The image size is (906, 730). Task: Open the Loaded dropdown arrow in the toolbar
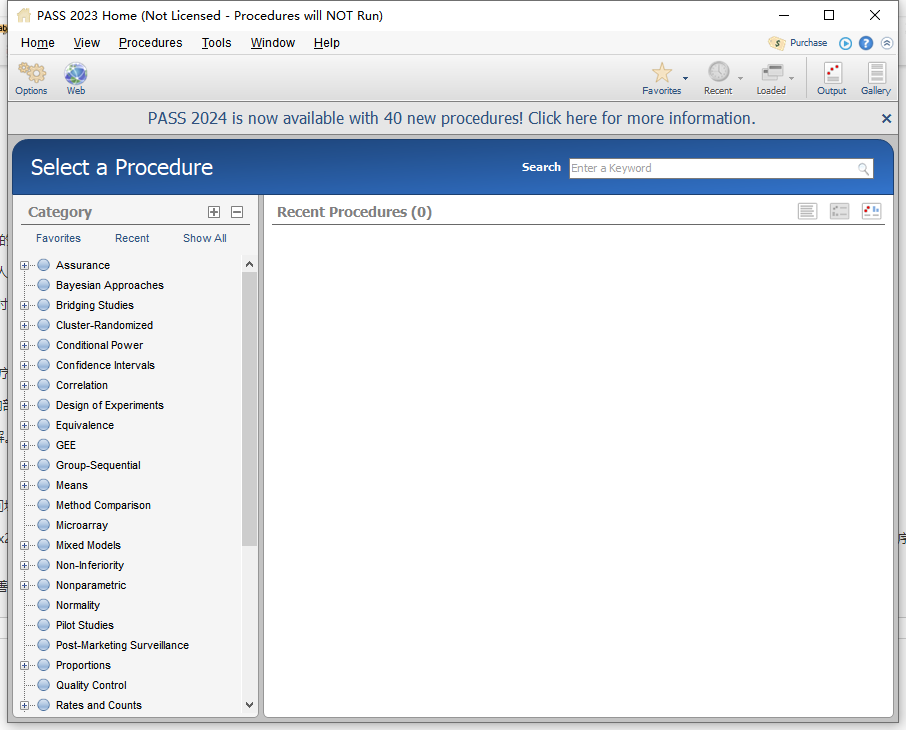pyautogui.click(x=792, y=78)
